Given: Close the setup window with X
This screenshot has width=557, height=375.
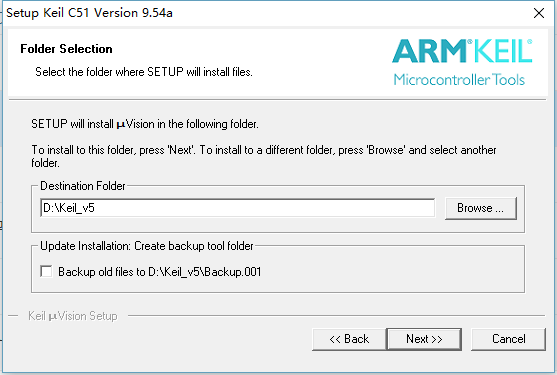Looking at the screenshot, I should 539,13.
